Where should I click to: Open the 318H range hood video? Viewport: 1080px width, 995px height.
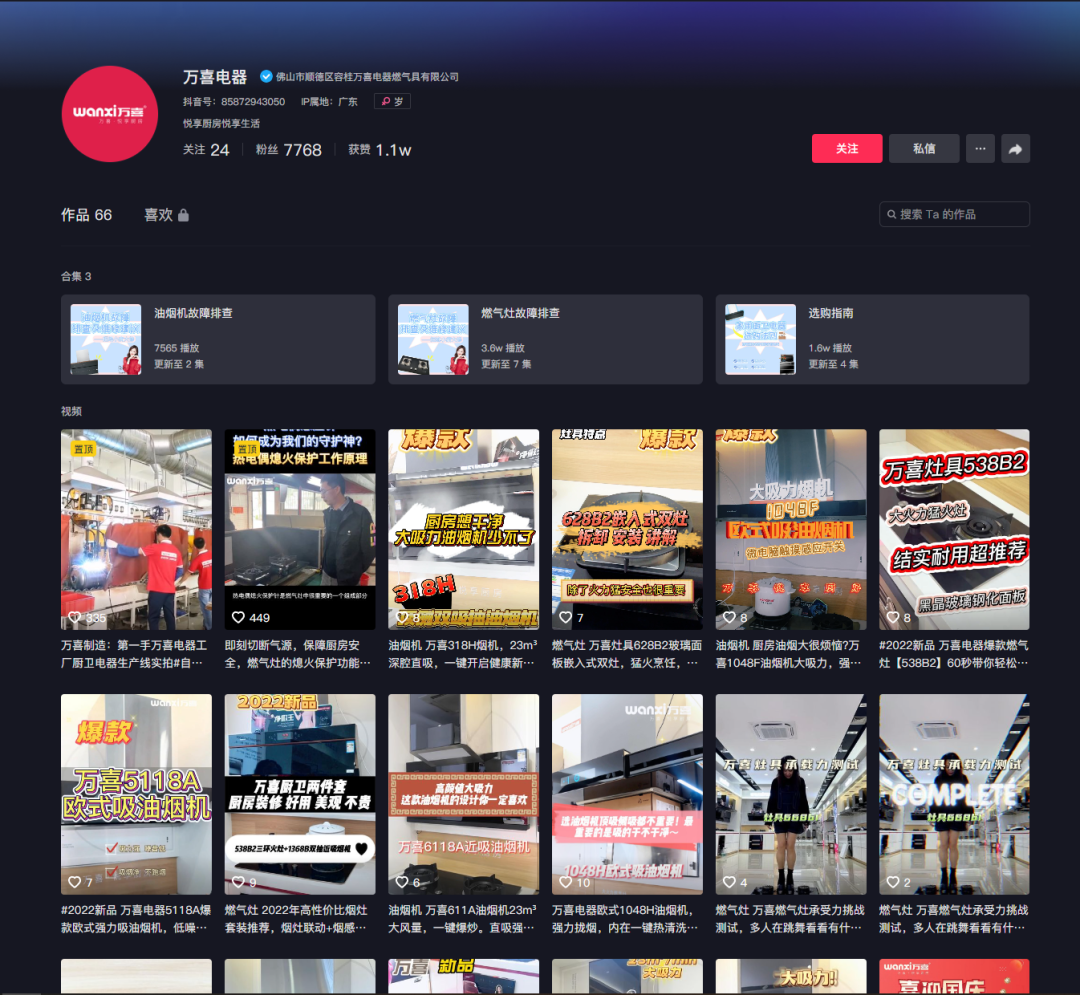point(464,530)
